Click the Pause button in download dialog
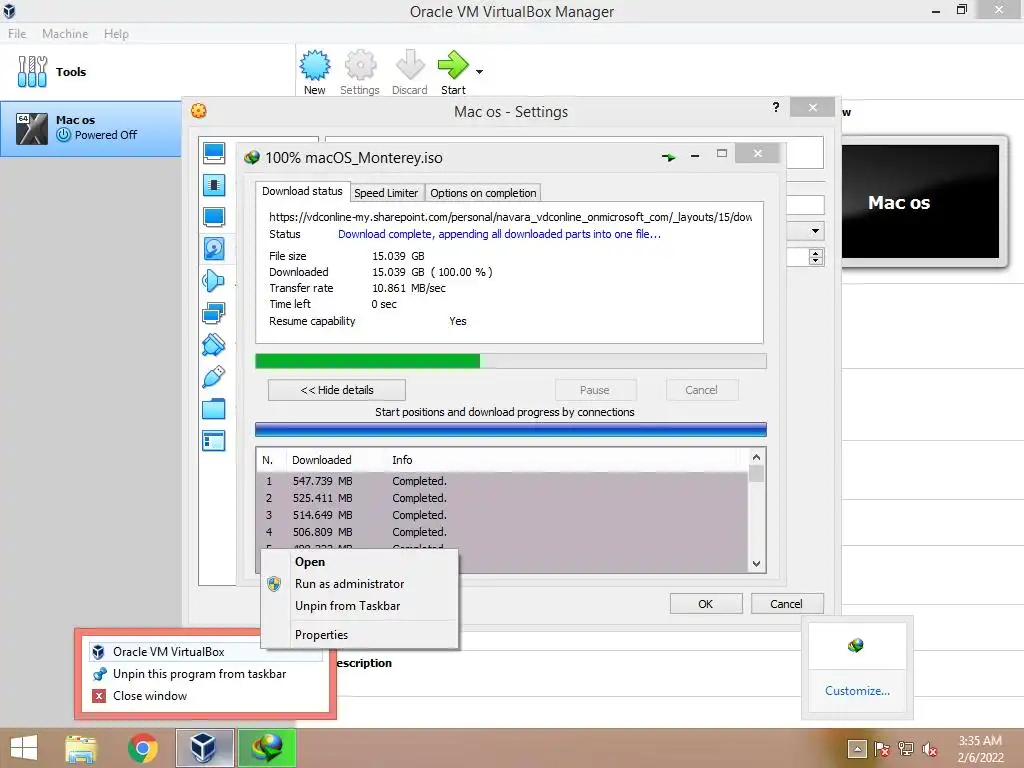This screenshot has height=768, width=1024. 595,390
